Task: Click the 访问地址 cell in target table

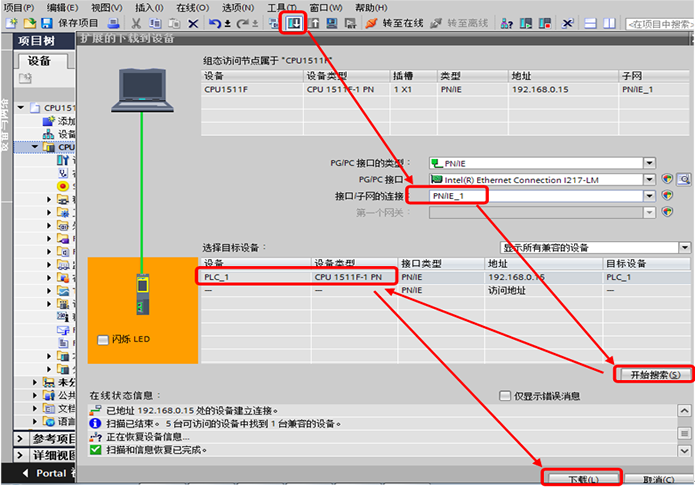Action: pos(506,290)
